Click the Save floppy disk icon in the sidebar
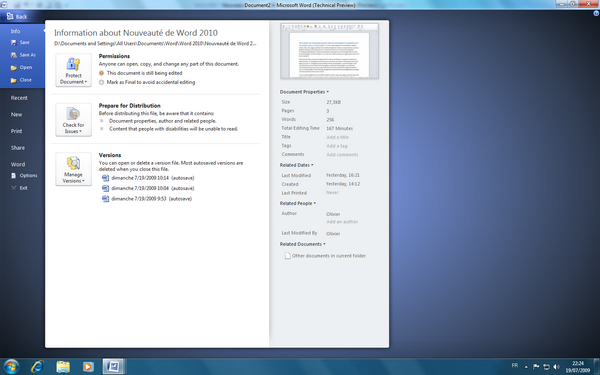This screenshot has height=375, width=600. click(14, 42)
